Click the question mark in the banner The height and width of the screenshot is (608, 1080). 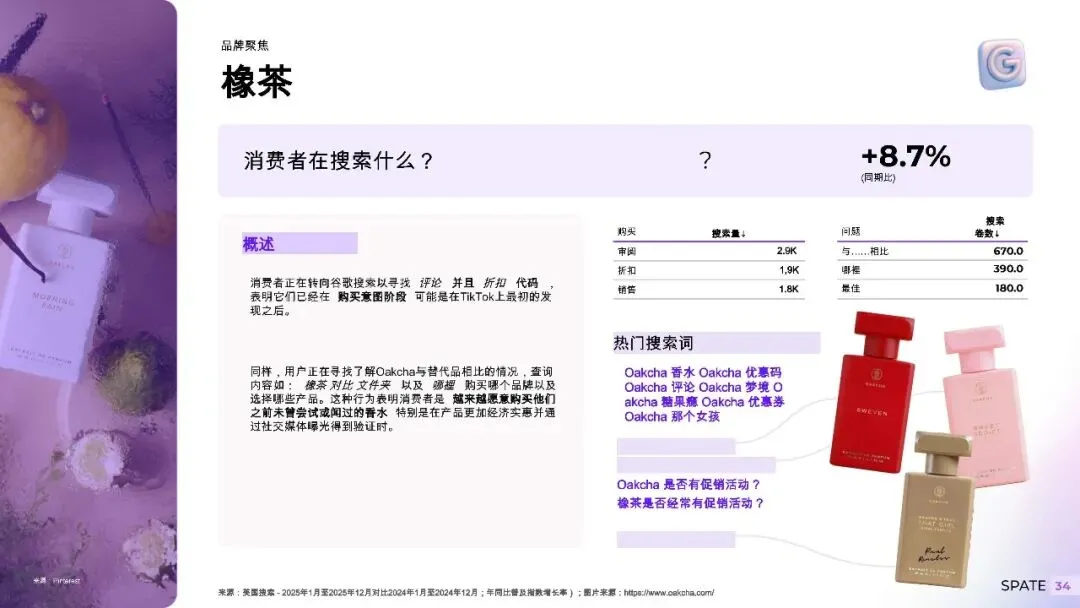705,160
